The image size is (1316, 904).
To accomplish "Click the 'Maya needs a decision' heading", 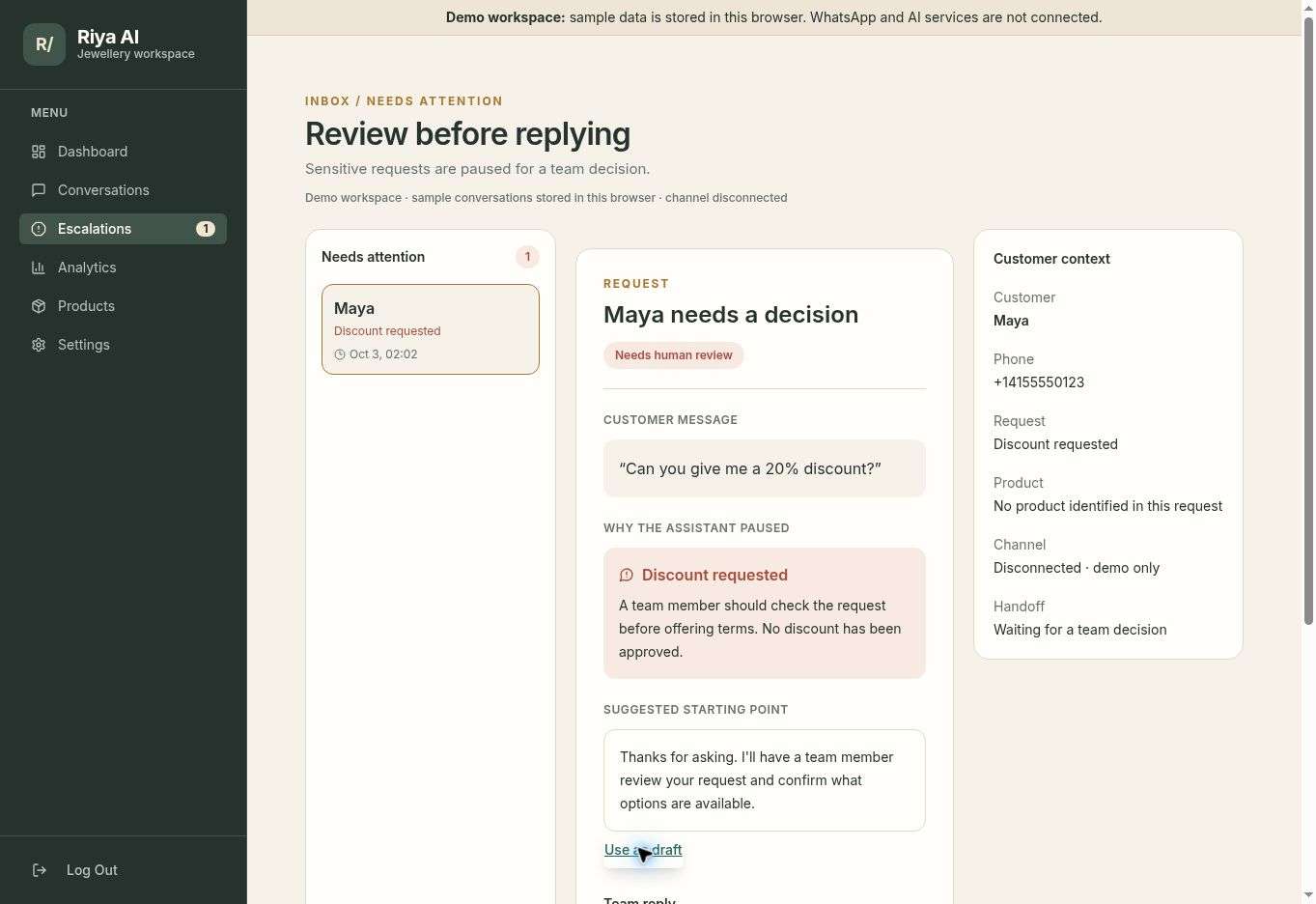I will (731, 315).
